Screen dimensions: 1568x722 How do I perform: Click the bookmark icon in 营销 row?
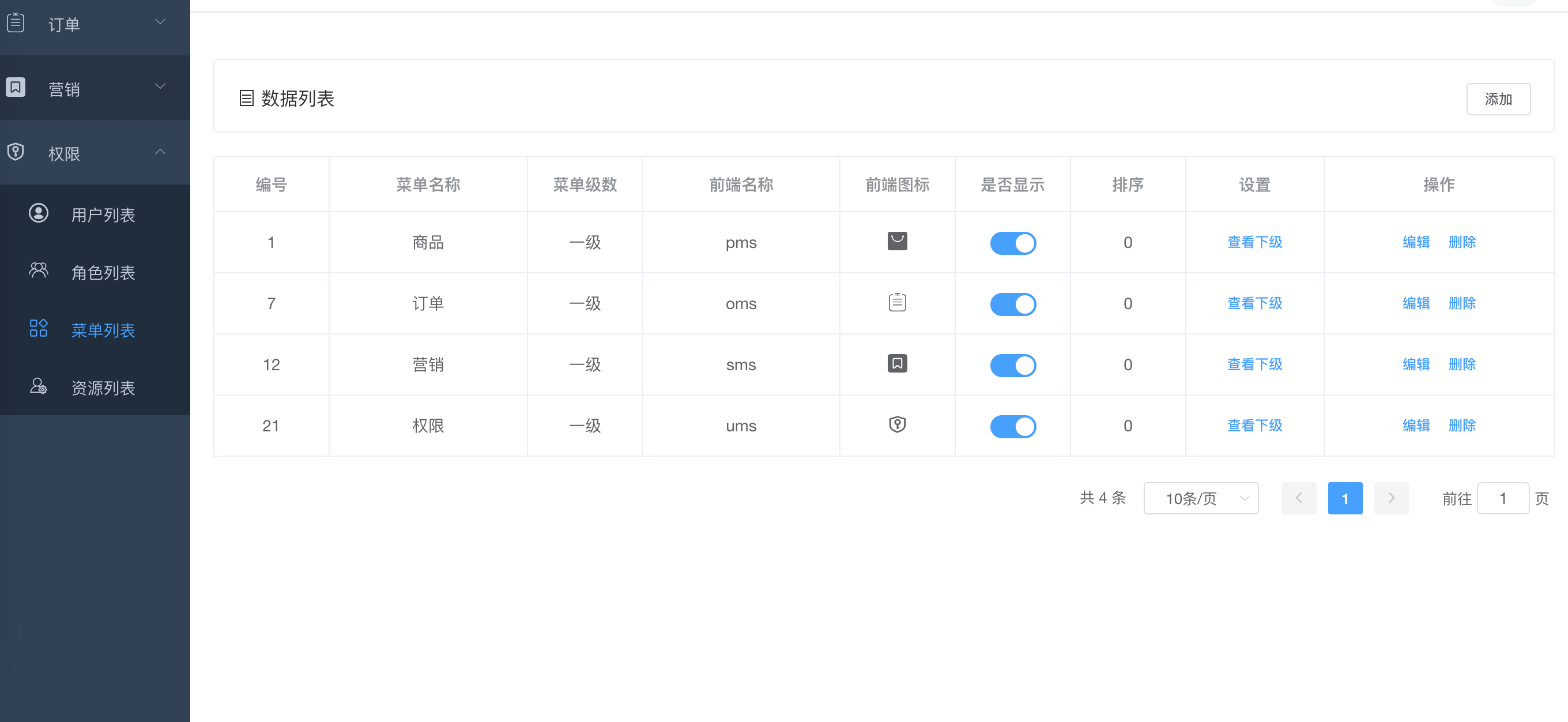897,363
